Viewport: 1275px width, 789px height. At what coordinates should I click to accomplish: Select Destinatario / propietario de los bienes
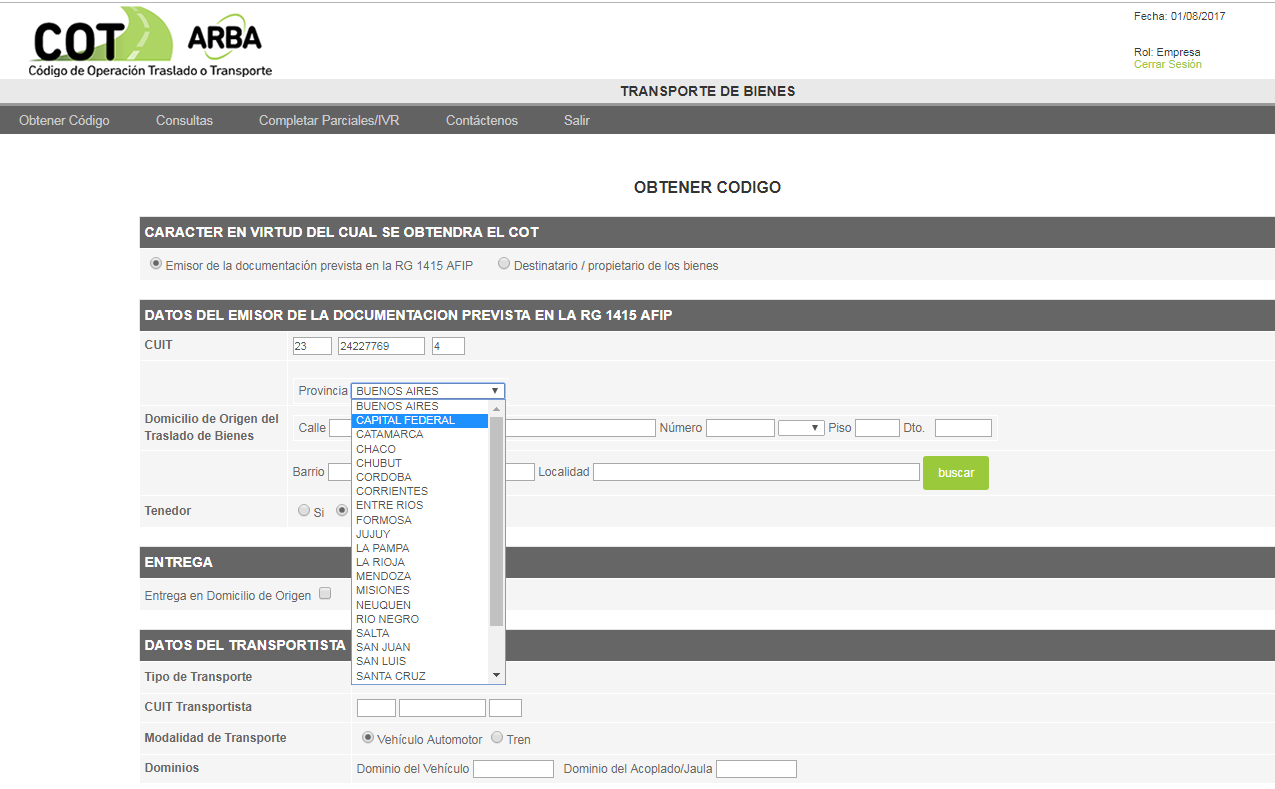coord(504,265)
